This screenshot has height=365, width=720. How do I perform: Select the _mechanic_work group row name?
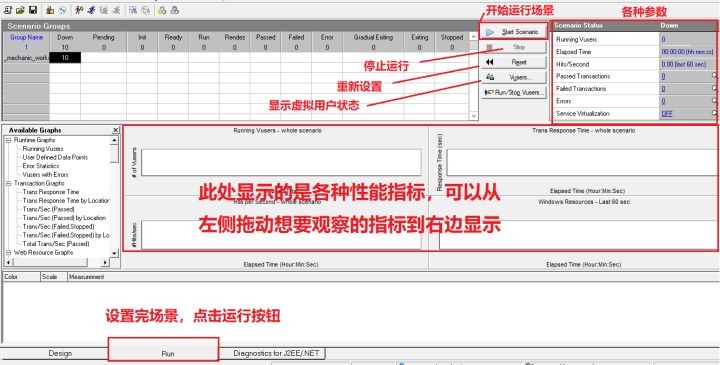26,58
